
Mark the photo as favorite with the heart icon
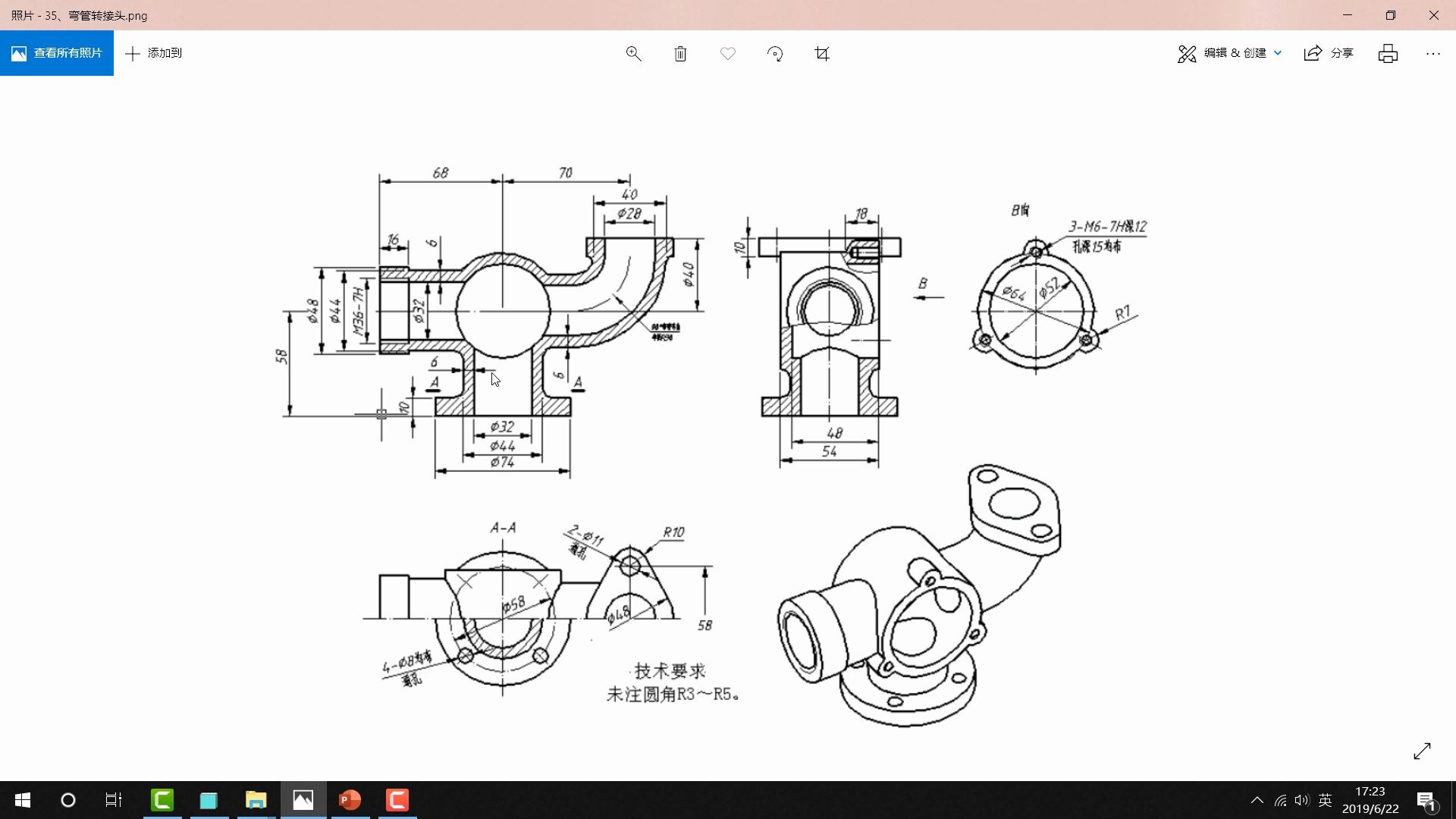tap(728, 54)
